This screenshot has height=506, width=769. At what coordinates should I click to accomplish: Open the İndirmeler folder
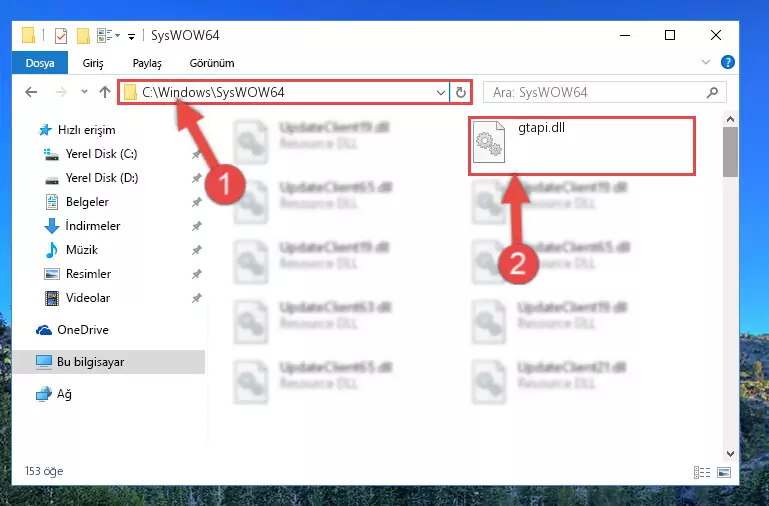82,226
